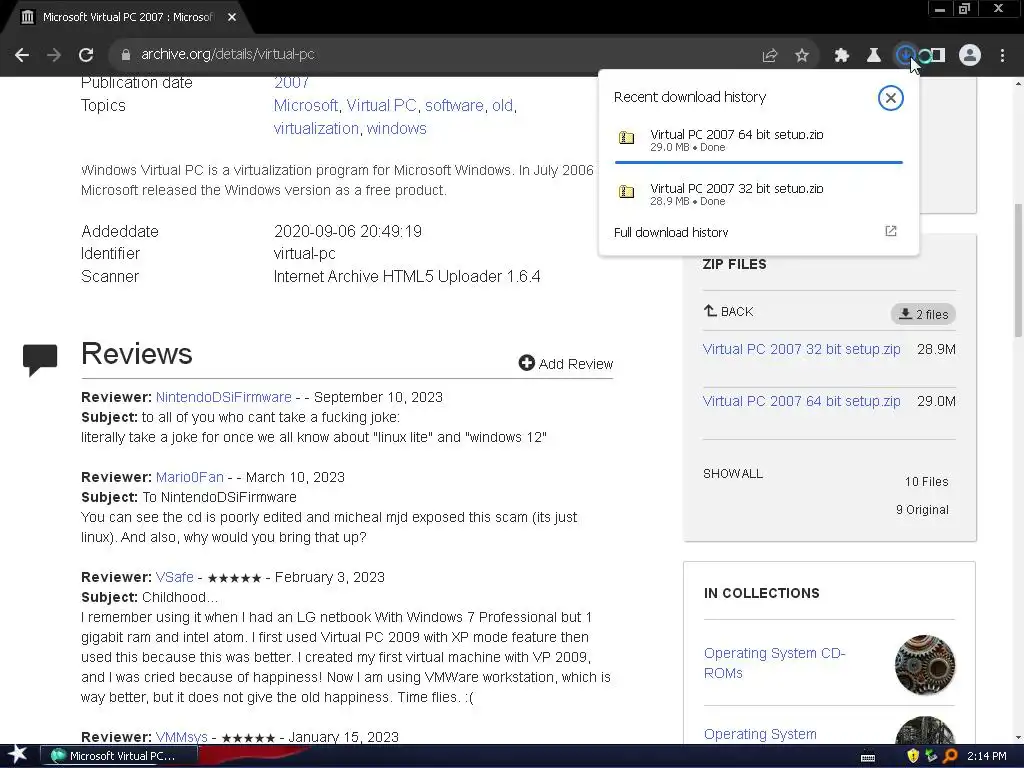1024x768 pixels.
Task: Download Virtual PC 2007 64 bit setup.zip link
Action: [801, 401]
